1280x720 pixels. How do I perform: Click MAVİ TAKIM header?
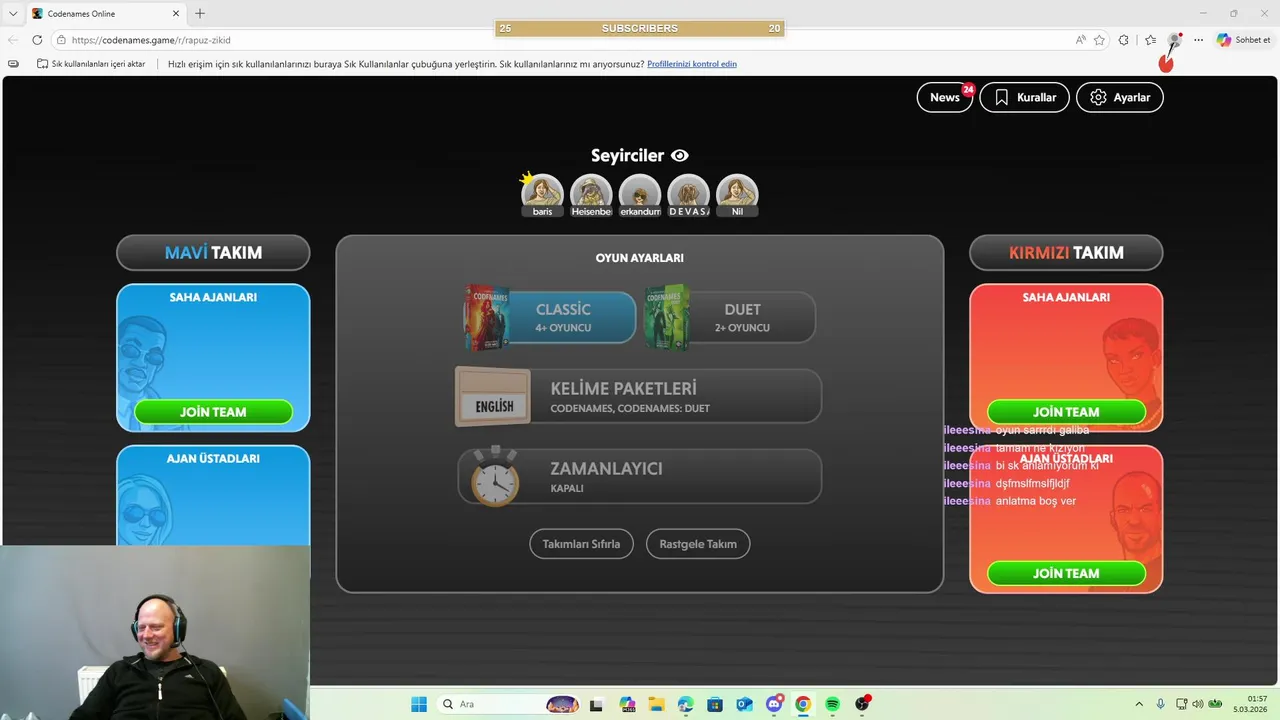coord(213,253)
